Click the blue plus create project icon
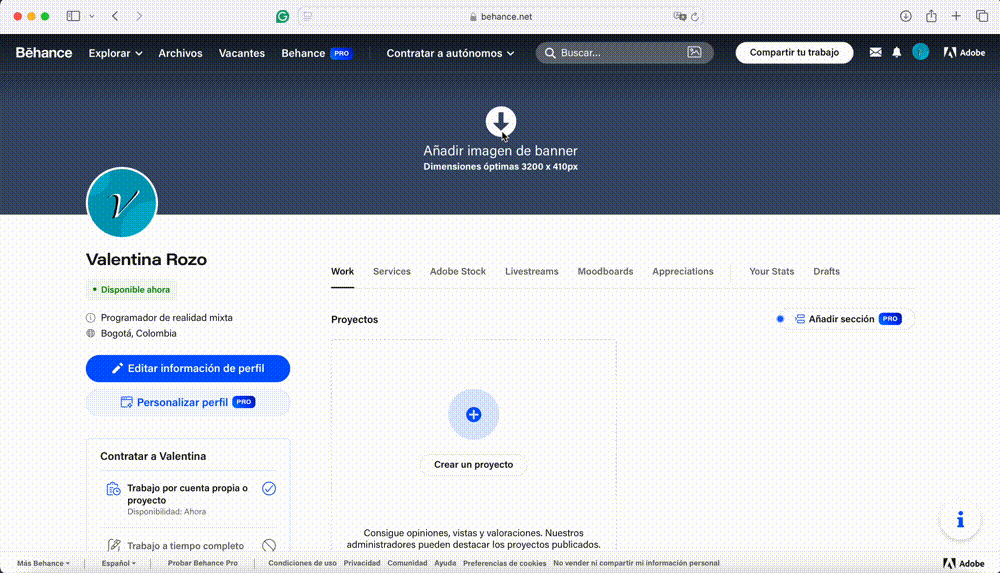The width and height of the screenshot is (1000, 573). [473, 415]
